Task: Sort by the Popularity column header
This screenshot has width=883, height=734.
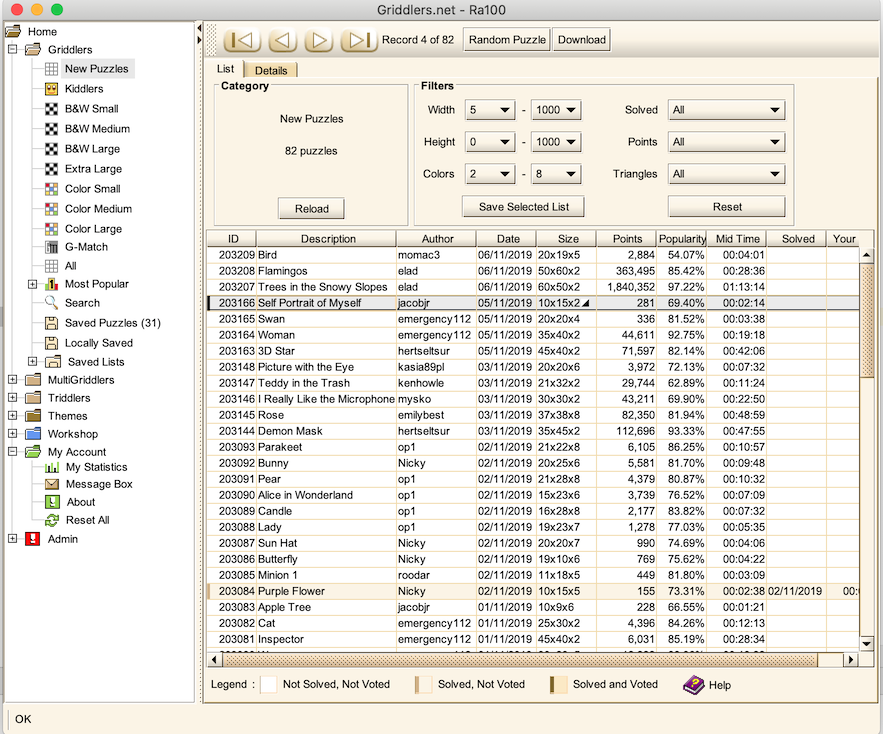Action: [682, 239]
